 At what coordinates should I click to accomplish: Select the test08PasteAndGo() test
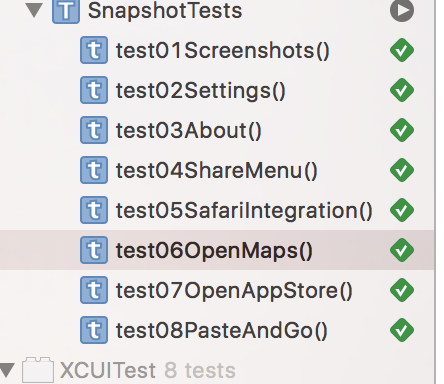point(217,330)
